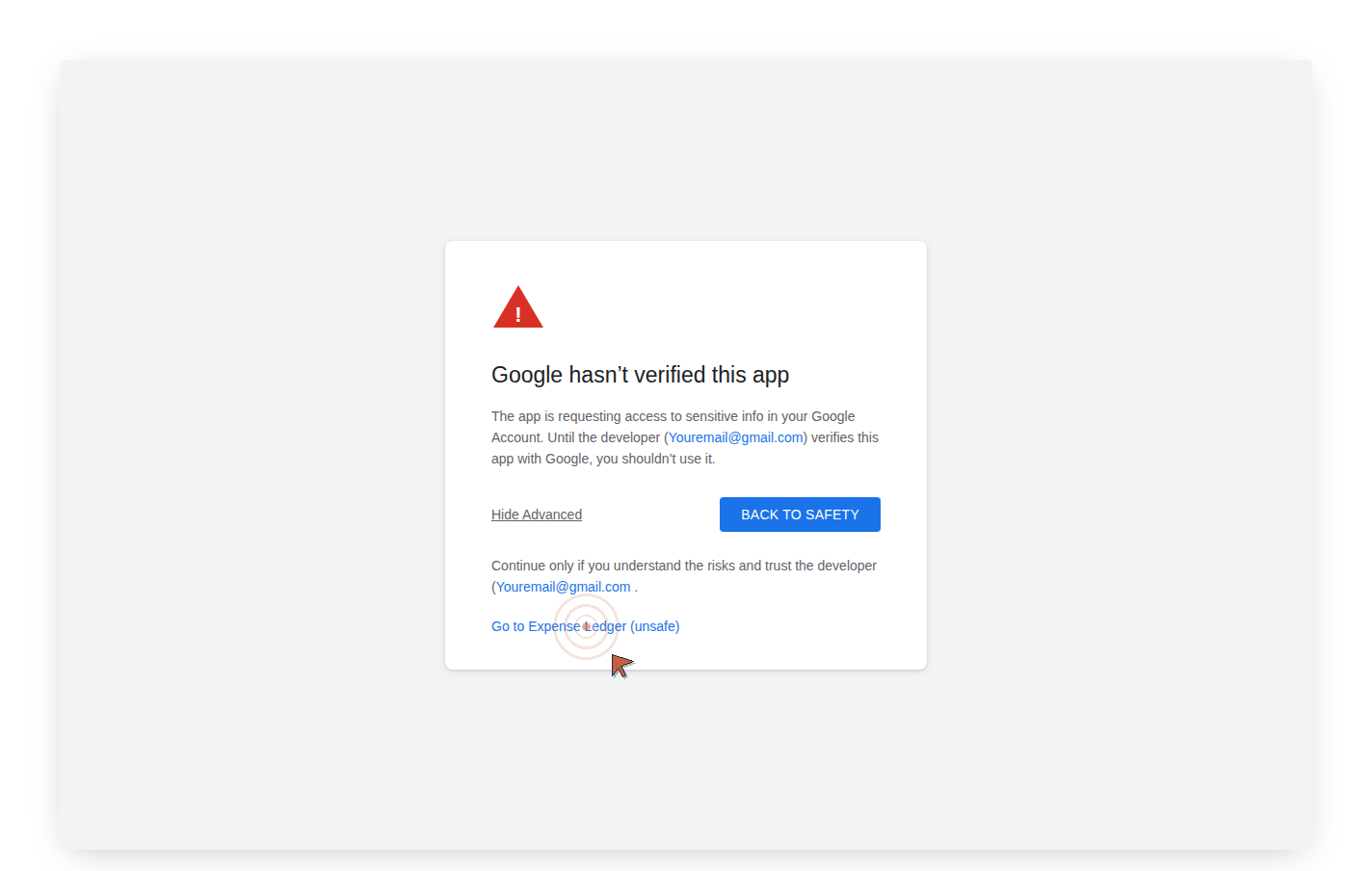Click the BACK TO SAFETY button
The image size is (1372, 871).
(x=800, y=515)
